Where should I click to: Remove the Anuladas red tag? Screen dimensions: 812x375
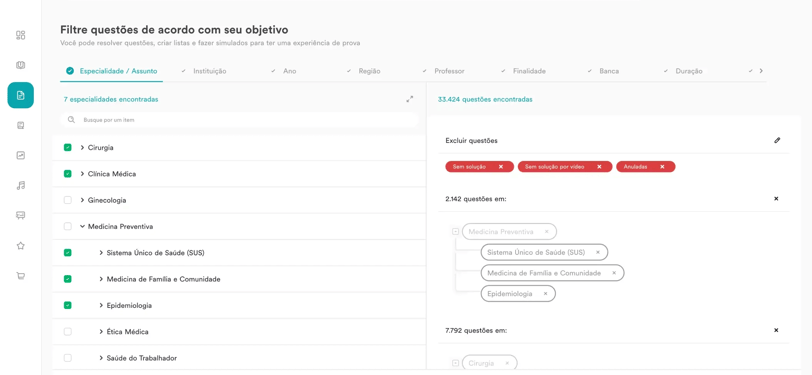click(x=662, y=167)
